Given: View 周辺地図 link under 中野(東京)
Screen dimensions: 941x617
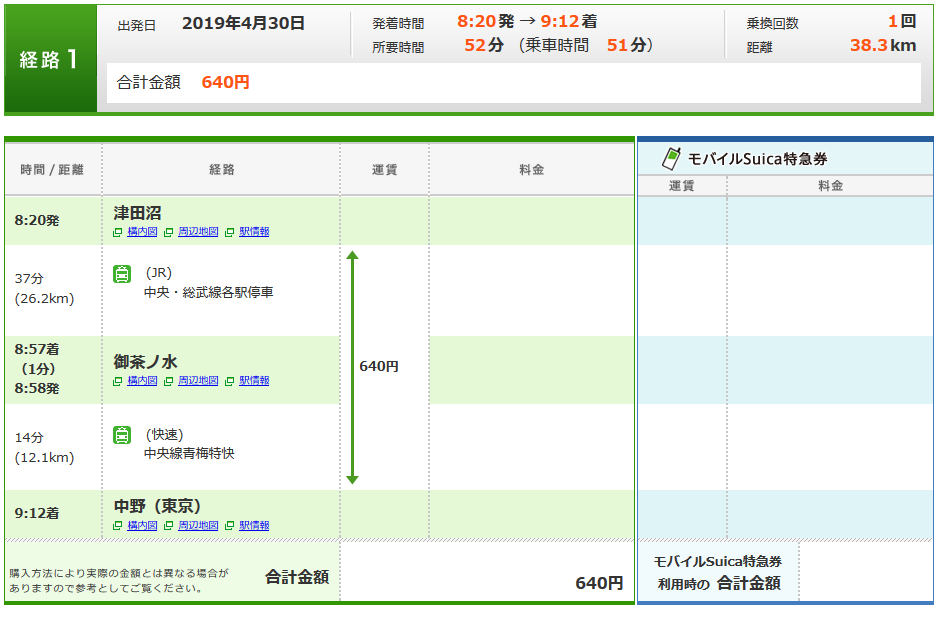Looking at the screenshot, I should [198, 526].
